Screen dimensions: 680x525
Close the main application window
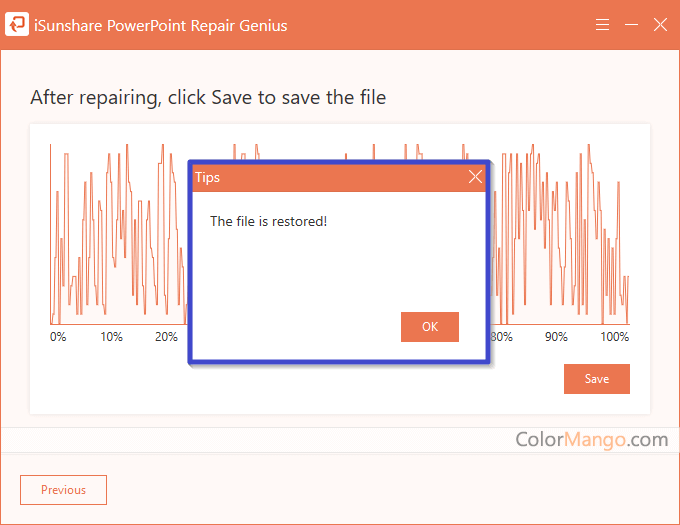[660, 25]
